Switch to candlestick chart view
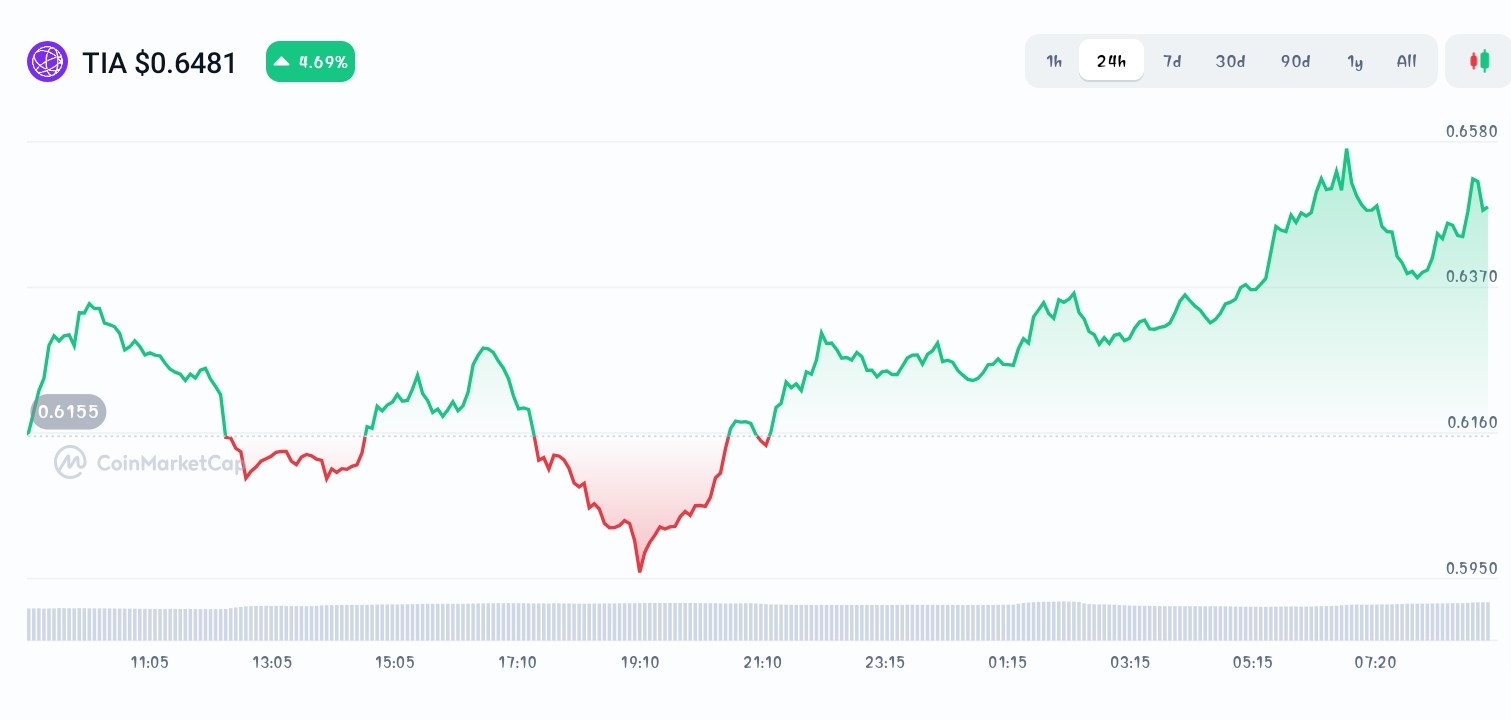1511x720 pixels. point(1478,61)
